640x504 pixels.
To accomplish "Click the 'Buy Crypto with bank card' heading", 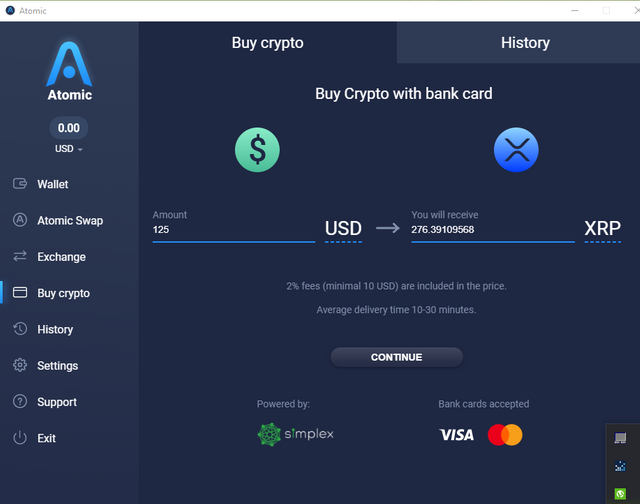I will click(404, 94).
